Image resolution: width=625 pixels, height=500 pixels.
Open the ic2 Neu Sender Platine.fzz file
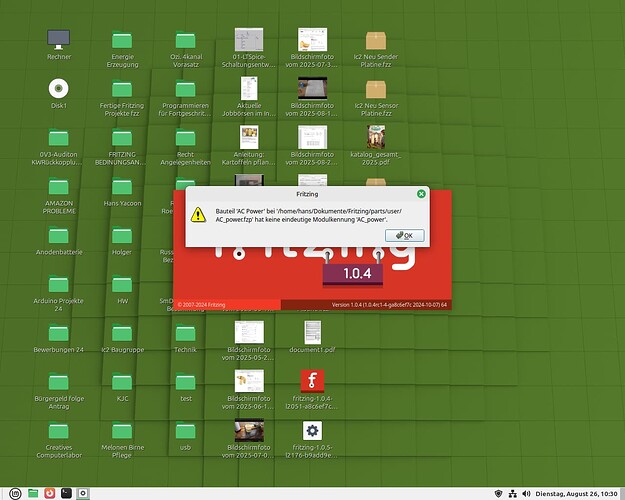click(x=376, y=40)
